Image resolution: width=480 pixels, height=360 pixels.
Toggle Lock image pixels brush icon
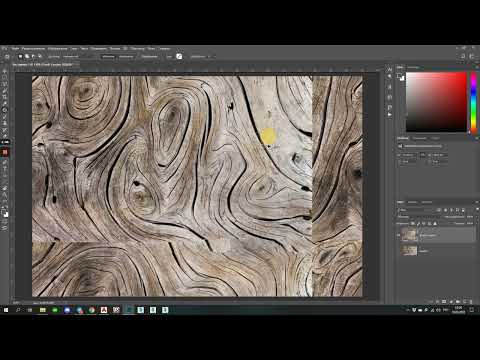pyautogui.click(x=419, y=223)
